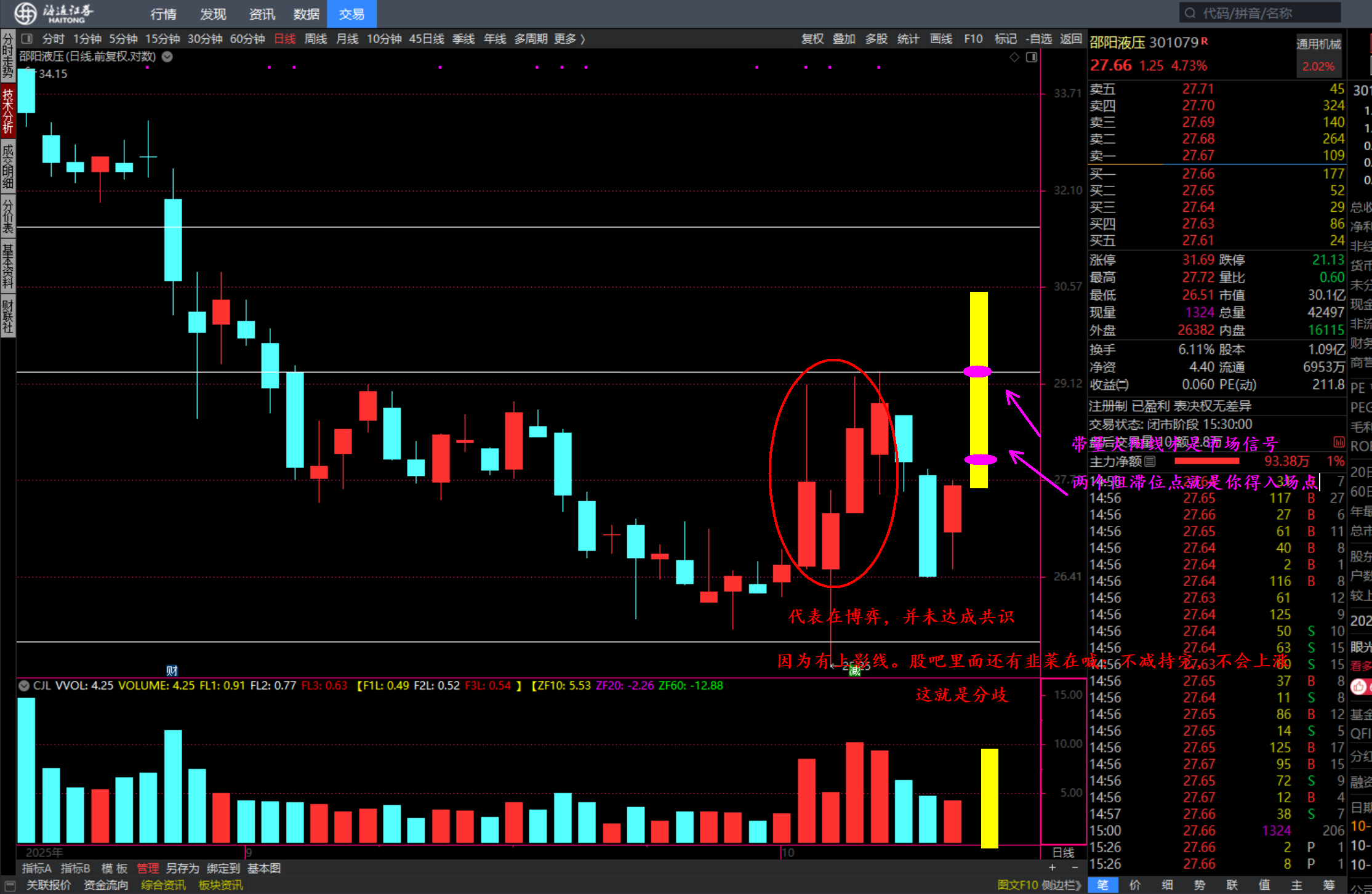Click the tall yellow bar in the volume chart
This screenshot has width=1372, height=894.
[x=989, y=797]
